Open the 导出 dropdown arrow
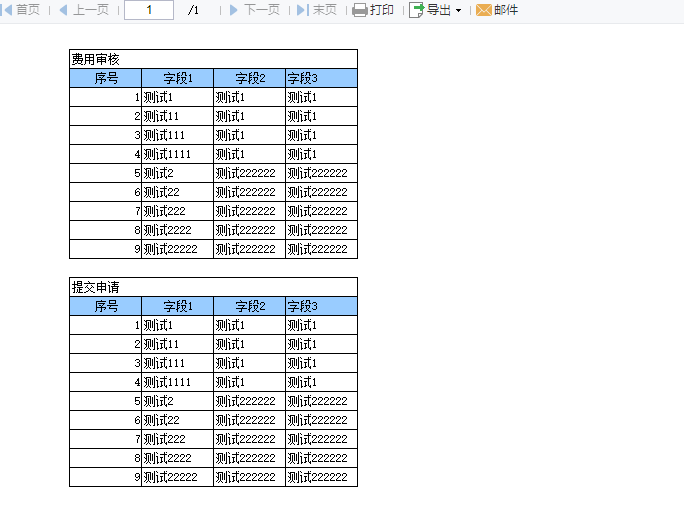The width and height of the screenshot is (684, 532). pos(458,10)
